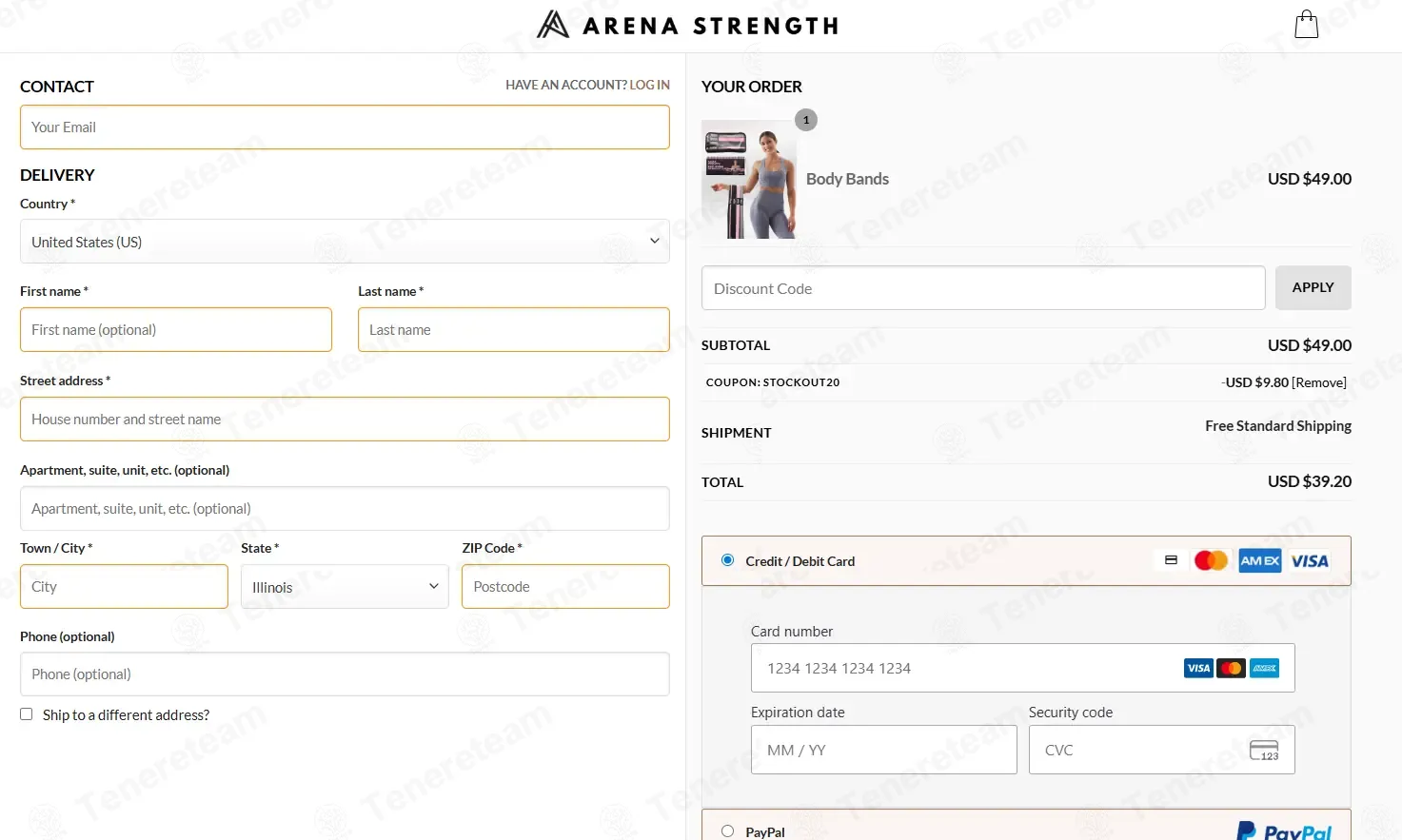Click the Phone (optional) input field

pyautogui.click(x=345, y=674)
